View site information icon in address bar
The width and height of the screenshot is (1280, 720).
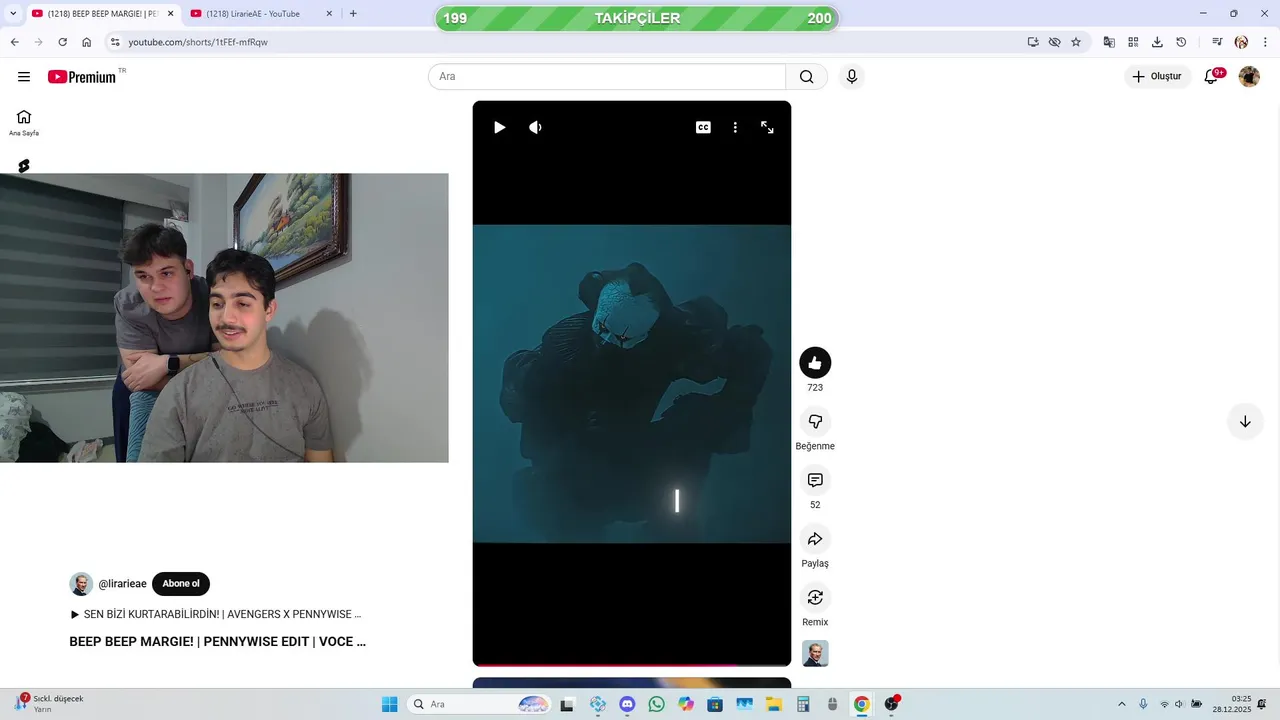(115, 42)
